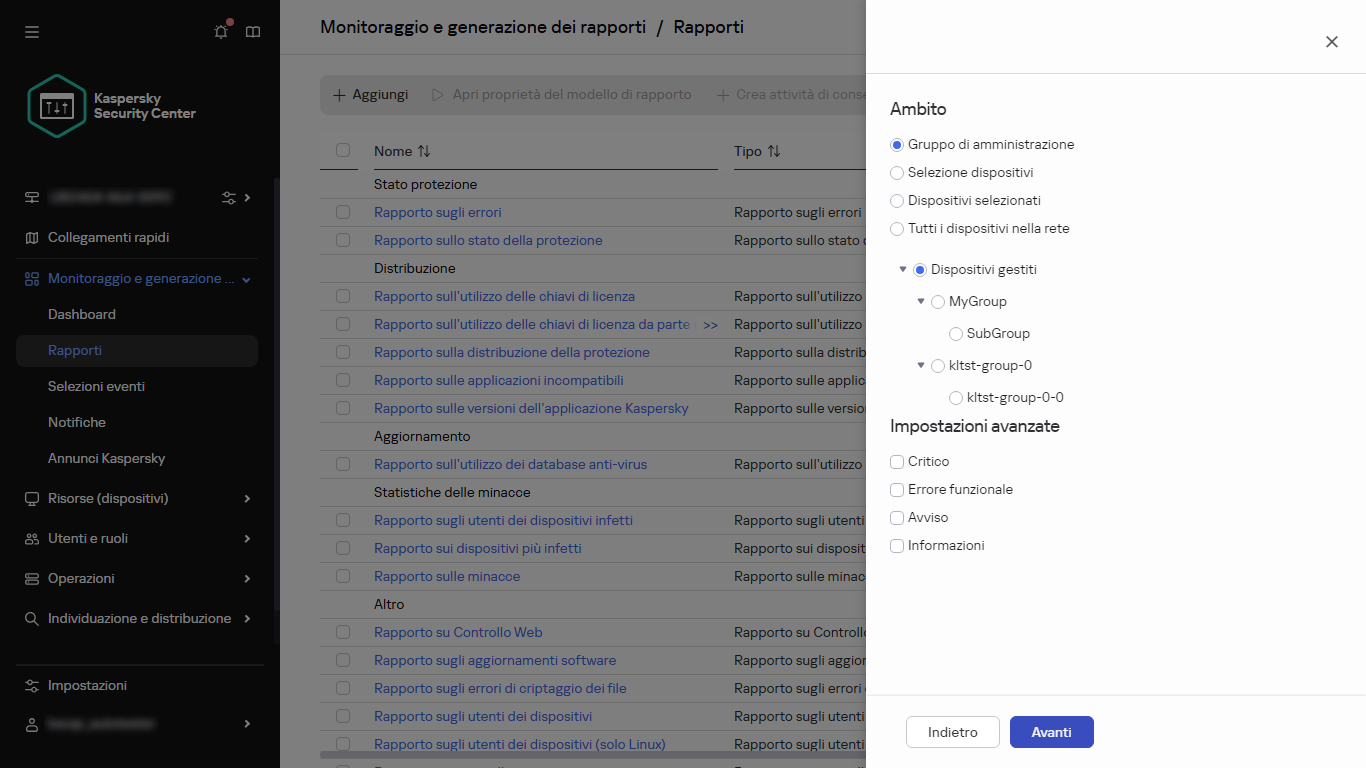This screenshot has height=768, width=1366.
Task: Click the Avanti button
Action: point(1051,731)
